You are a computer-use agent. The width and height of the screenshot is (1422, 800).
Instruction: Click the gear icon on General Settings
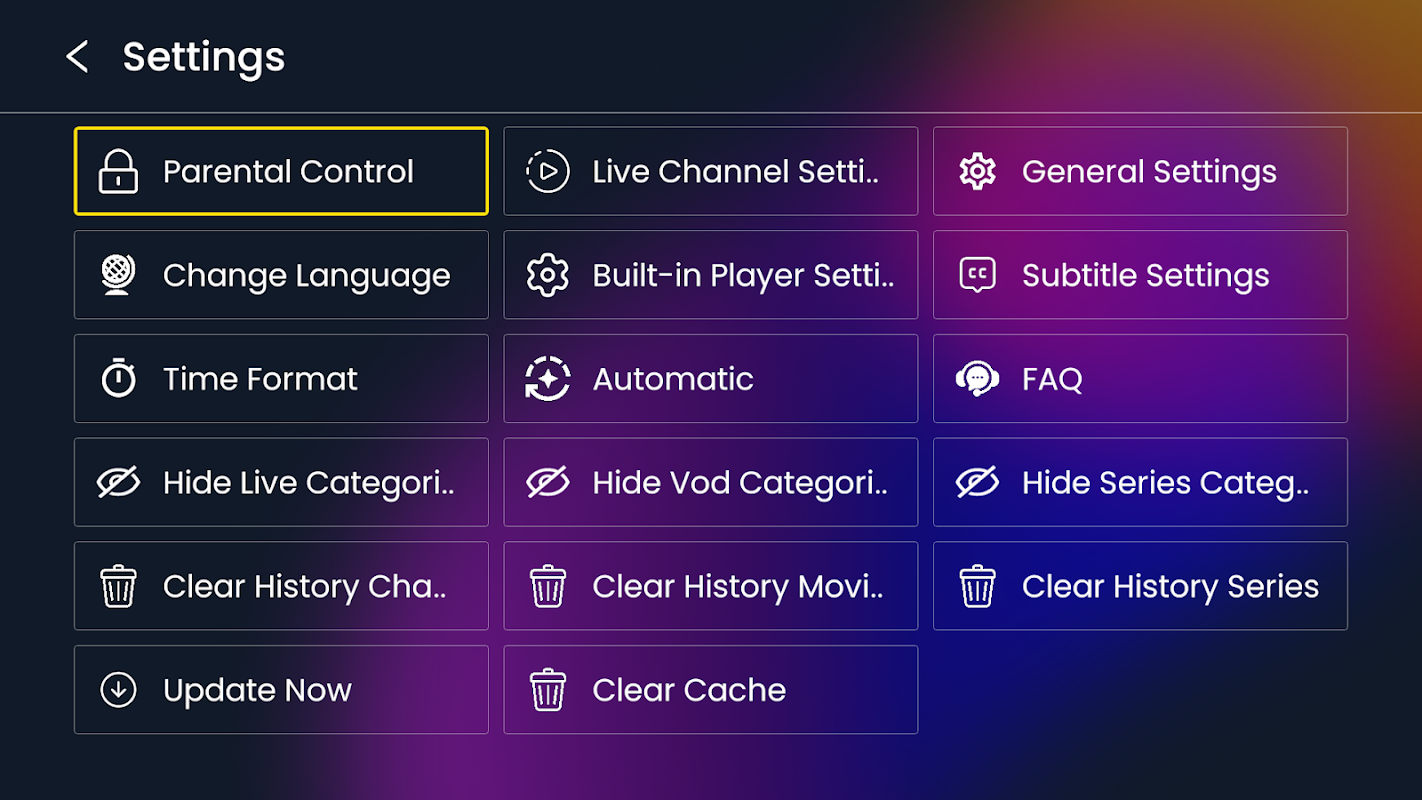click(977, 172)
